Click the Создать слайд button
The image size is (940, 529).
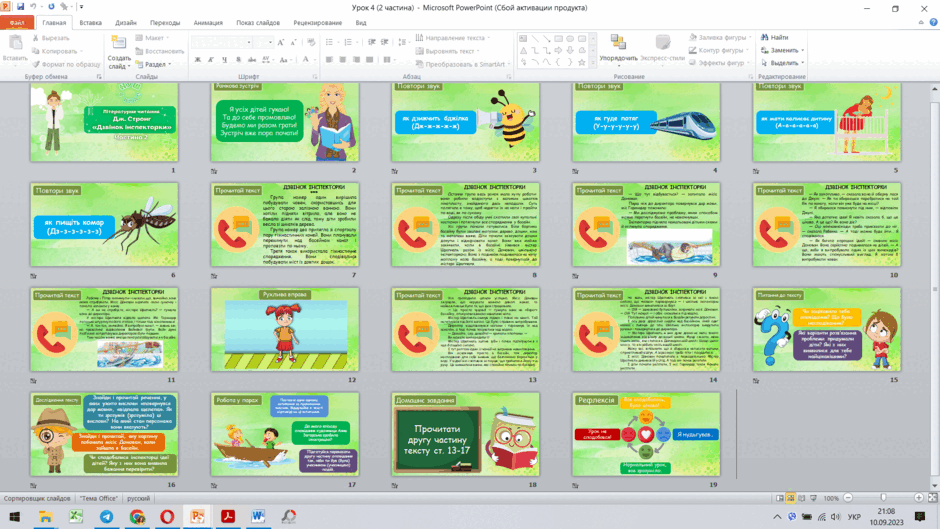[x=119, y=52]
